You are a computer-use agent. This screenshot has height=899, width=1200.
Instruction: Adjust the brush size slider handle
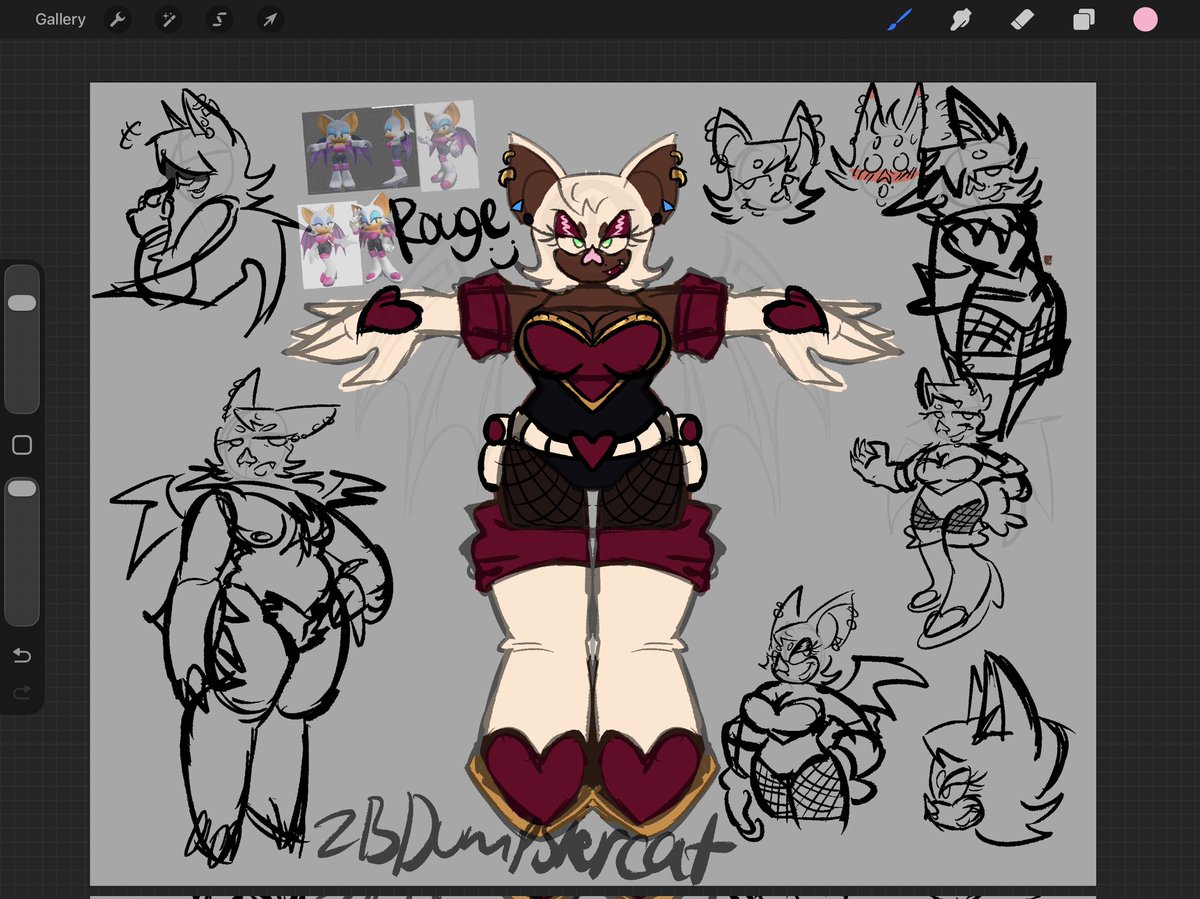click(x=22, y=303)
